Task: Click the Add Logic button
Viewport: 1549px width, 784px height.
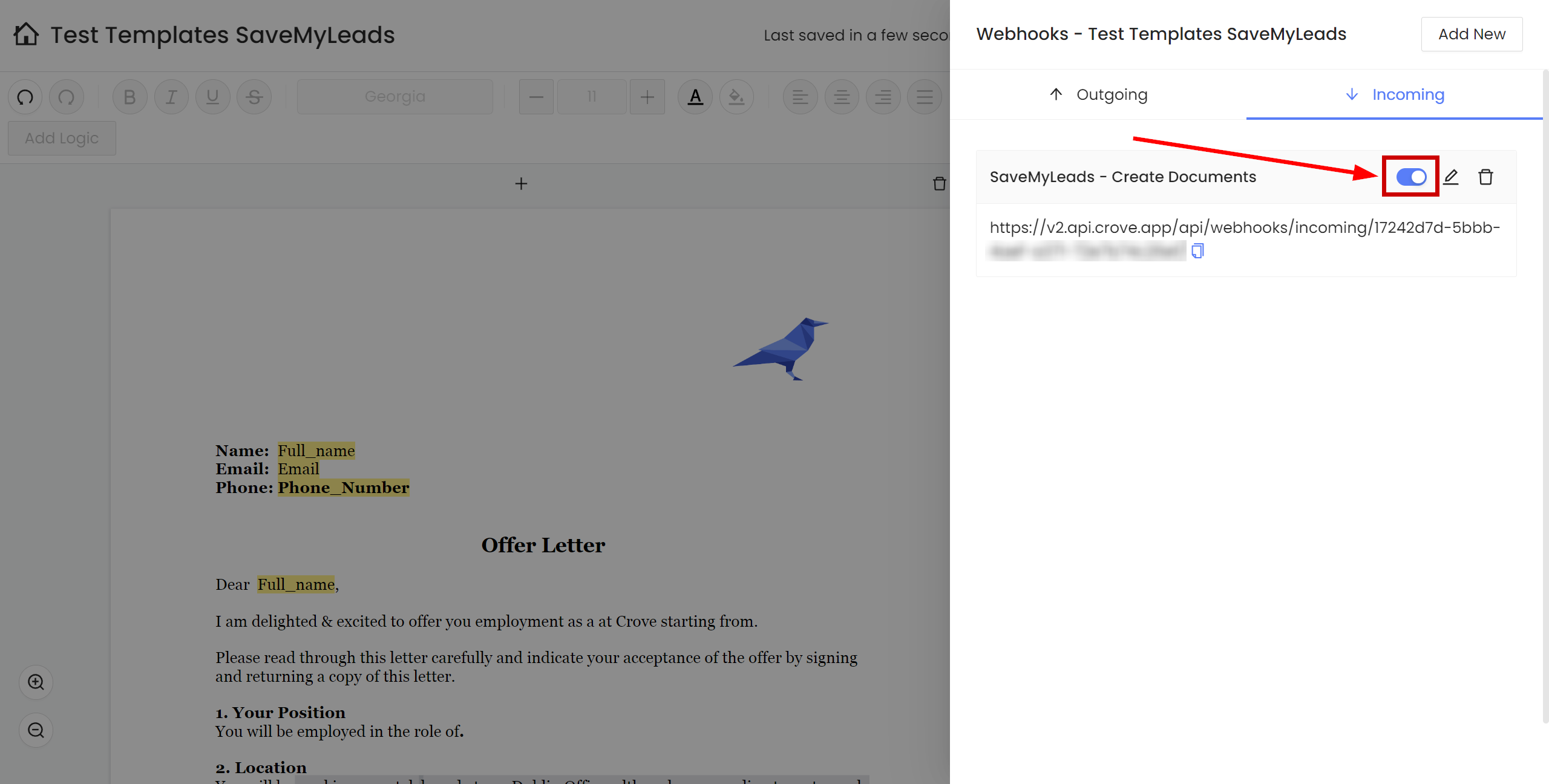Action: (62, 138)
